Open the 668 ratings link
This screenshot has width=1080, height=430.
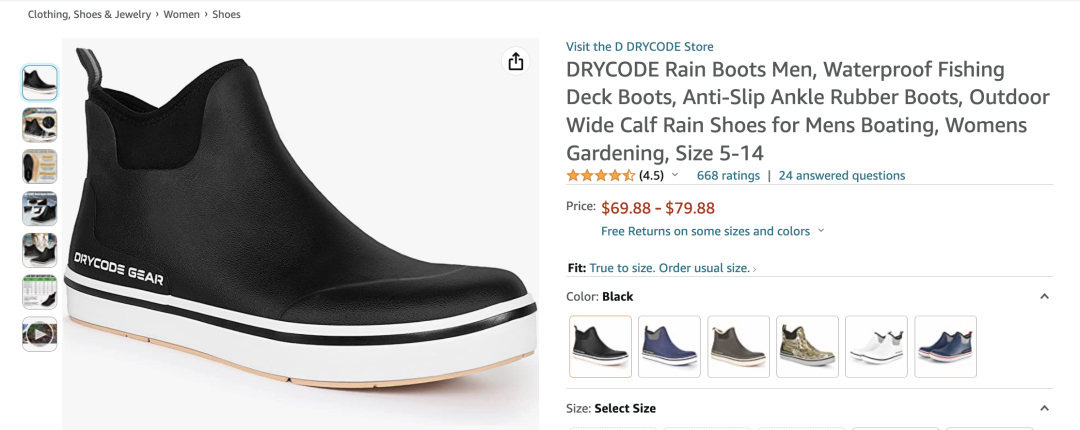[x=728, y=176]
